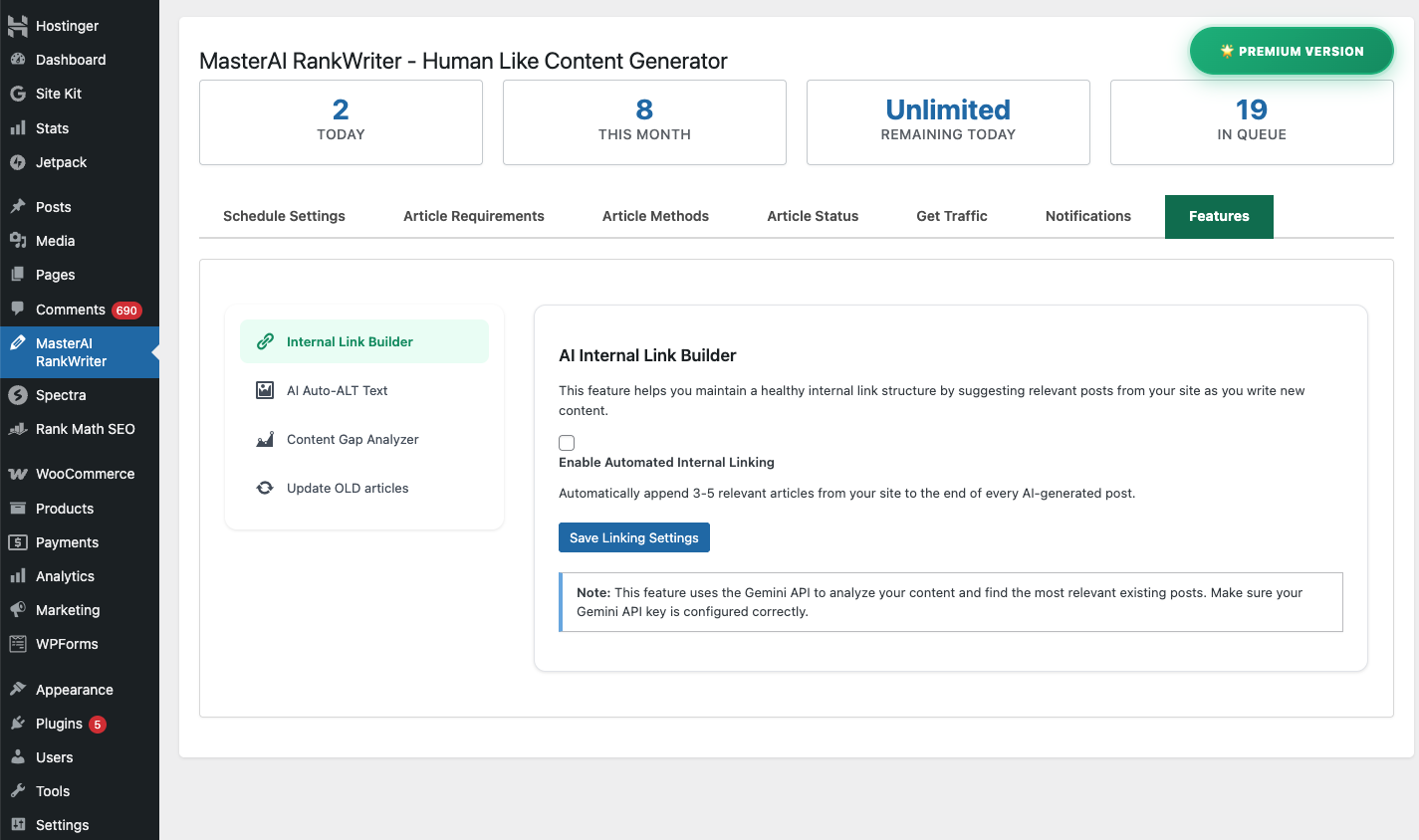Image resolution: width=1419 pixels, height=840 pixels.
Task: Click the Plugins plug icon
Action: [x=18, y=724]
